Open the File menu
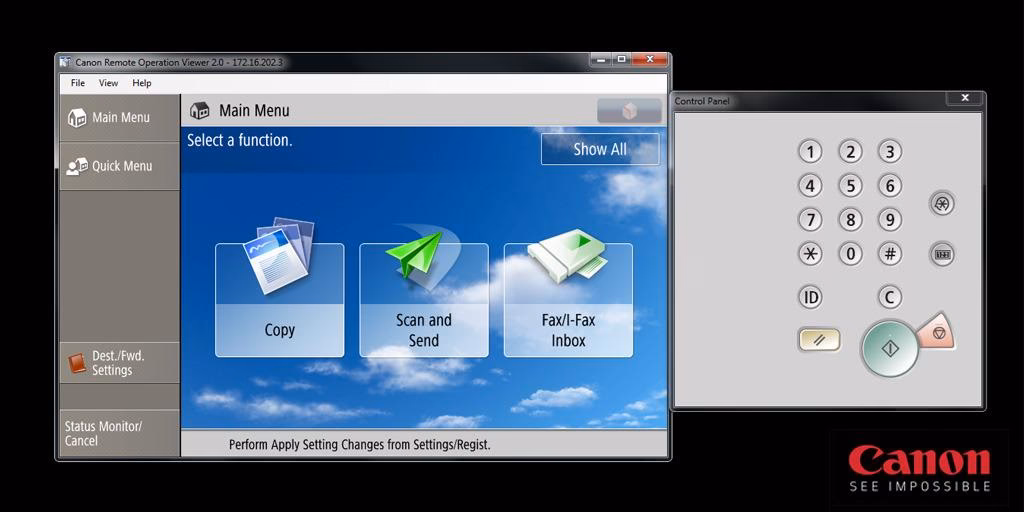 tap(78, 83)
